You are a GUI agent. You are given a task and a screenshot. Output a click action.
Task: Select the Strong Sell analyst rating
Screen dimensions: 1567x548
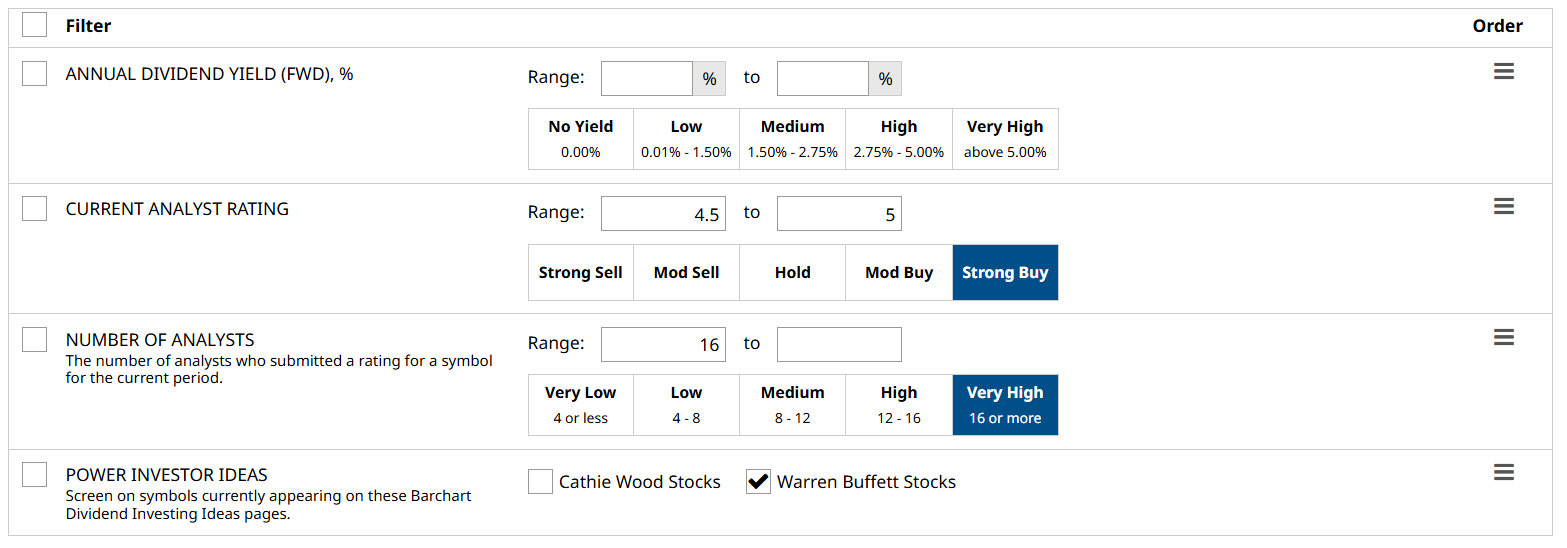point(581,273)
